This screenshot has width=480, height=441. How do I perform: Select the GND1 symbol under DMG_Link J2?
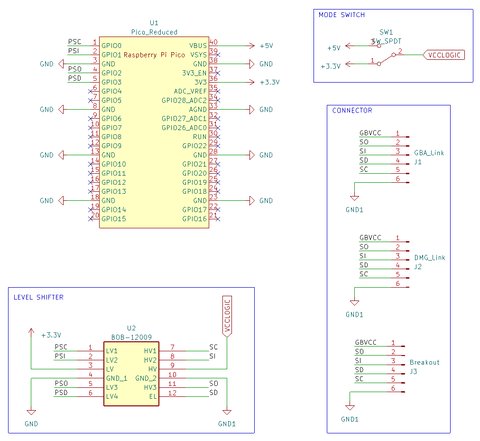pyautogui.click(x=354, y=309)
